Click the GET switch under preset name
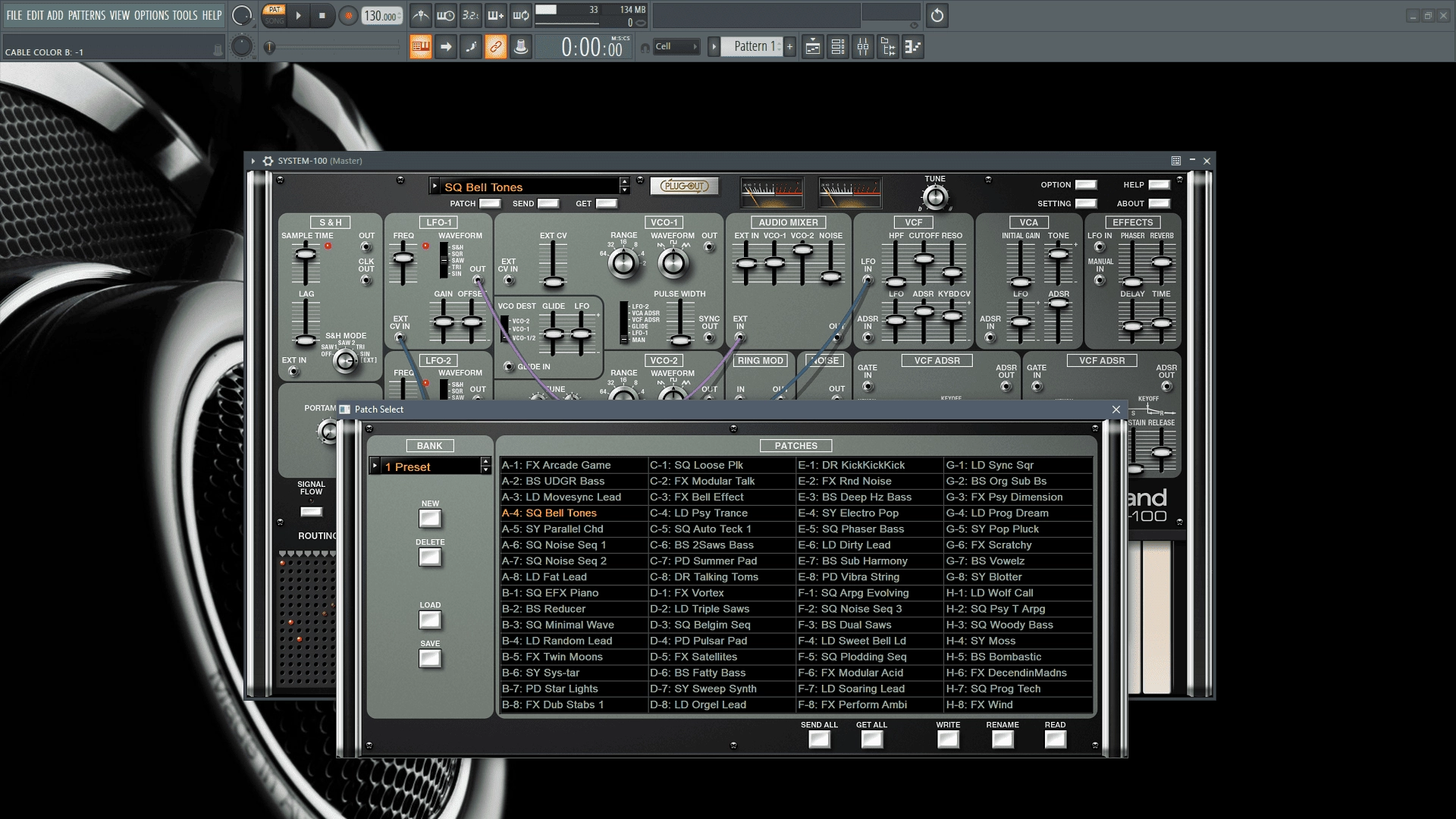 [607, 203]
